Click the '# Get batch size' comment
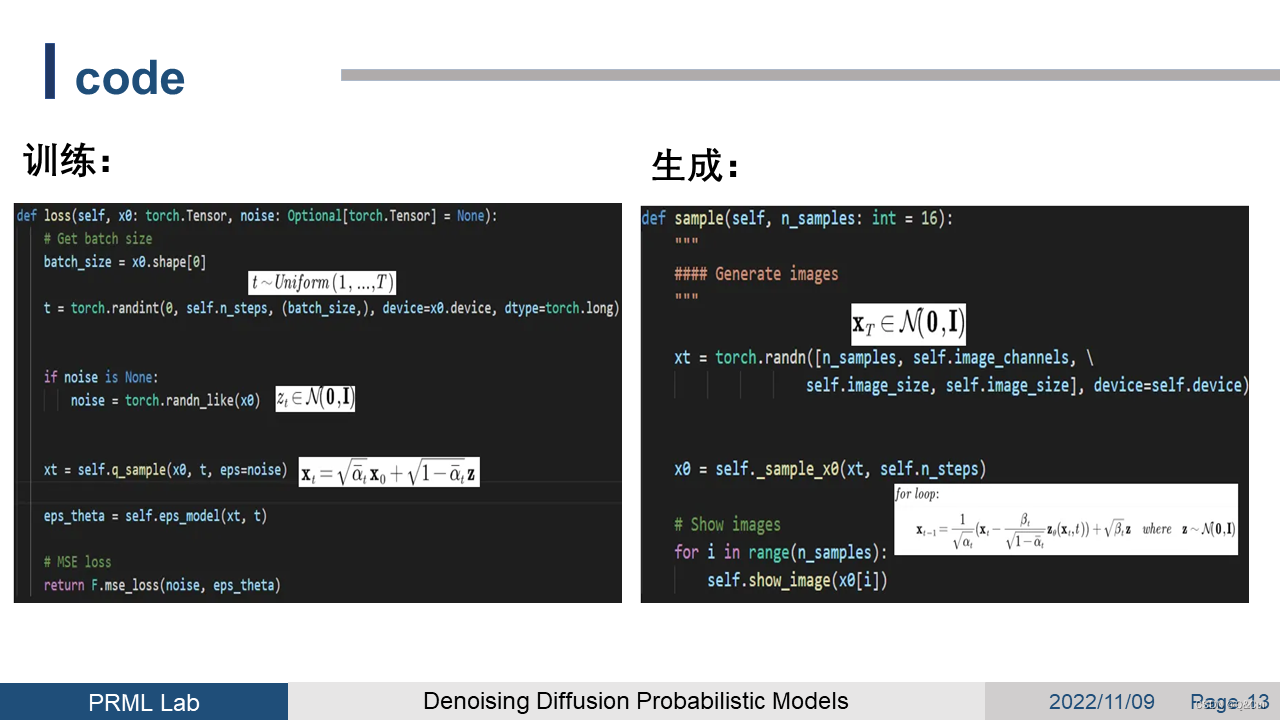 pos(98,239)
